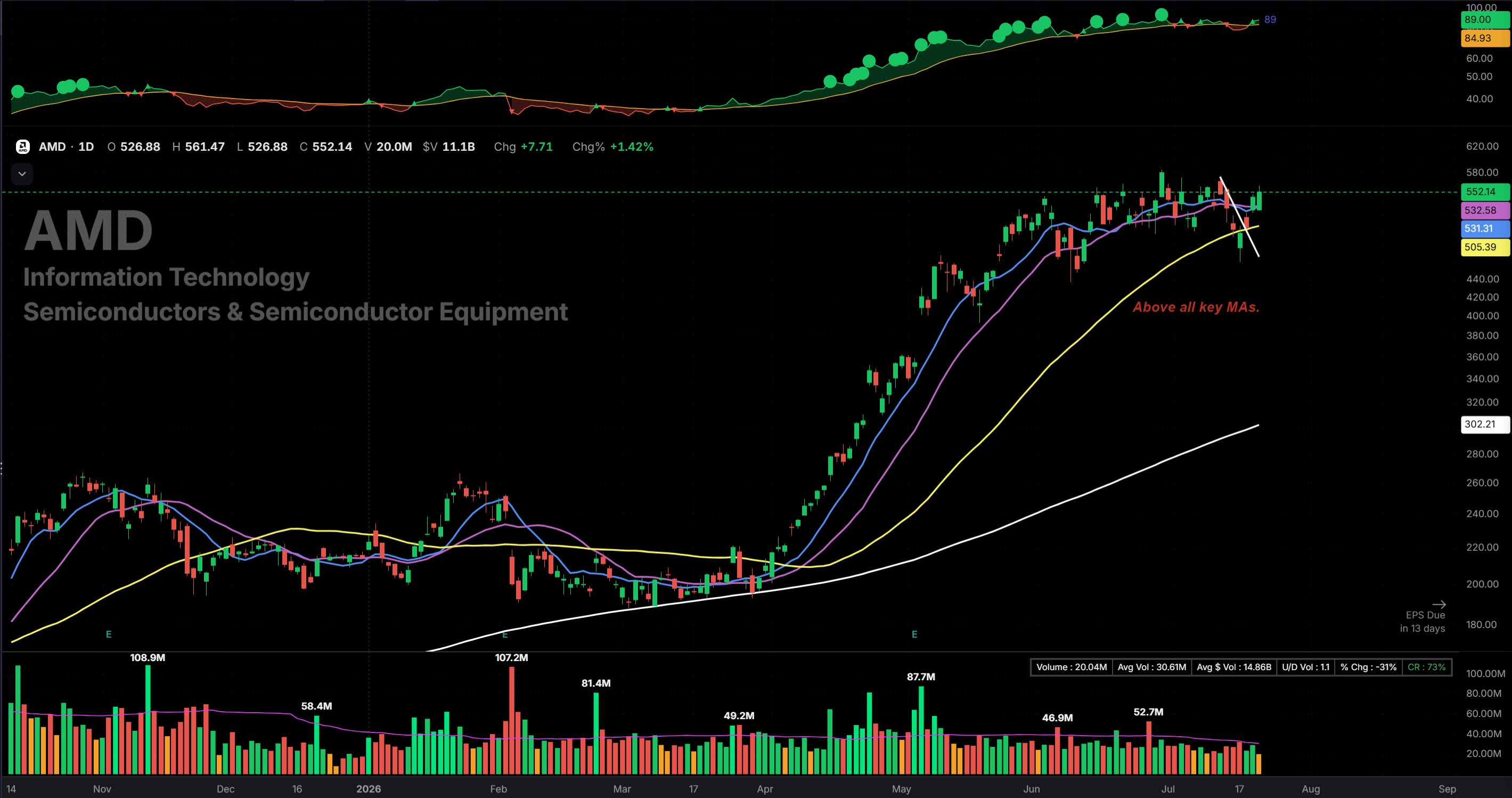Click the Dec label on the time axis

225,788
